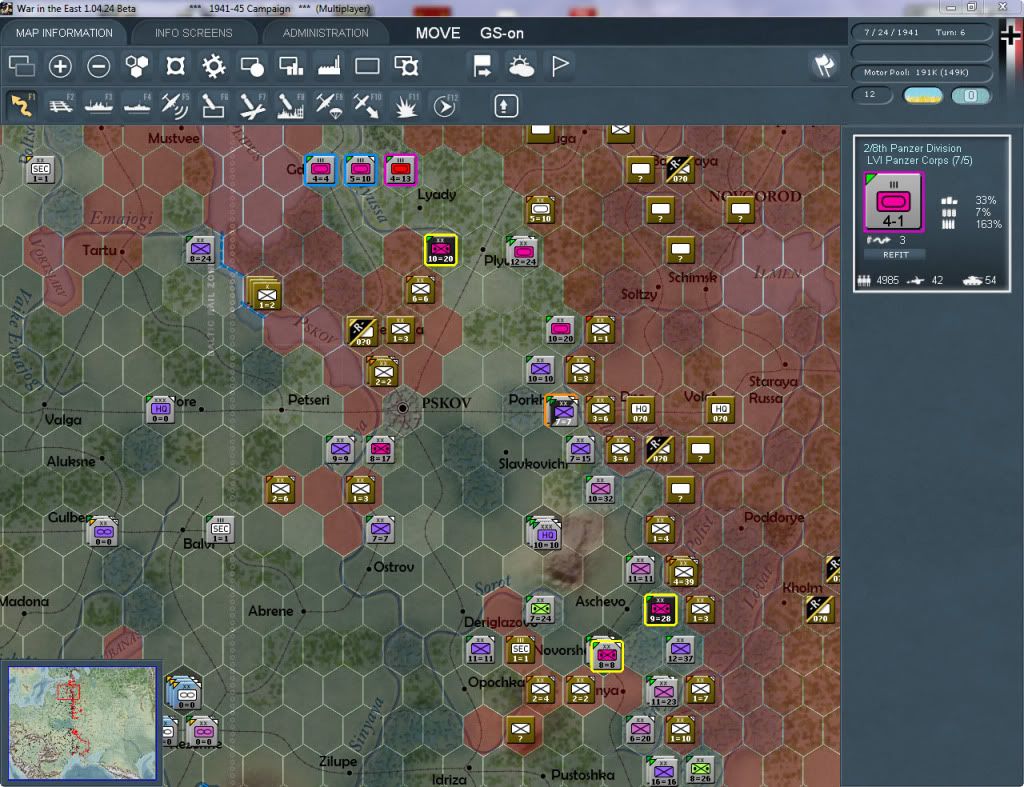Screen dimensions: 1024x787
Task: Select the F9 air transport parachute icon
Action: pos(328,105)
